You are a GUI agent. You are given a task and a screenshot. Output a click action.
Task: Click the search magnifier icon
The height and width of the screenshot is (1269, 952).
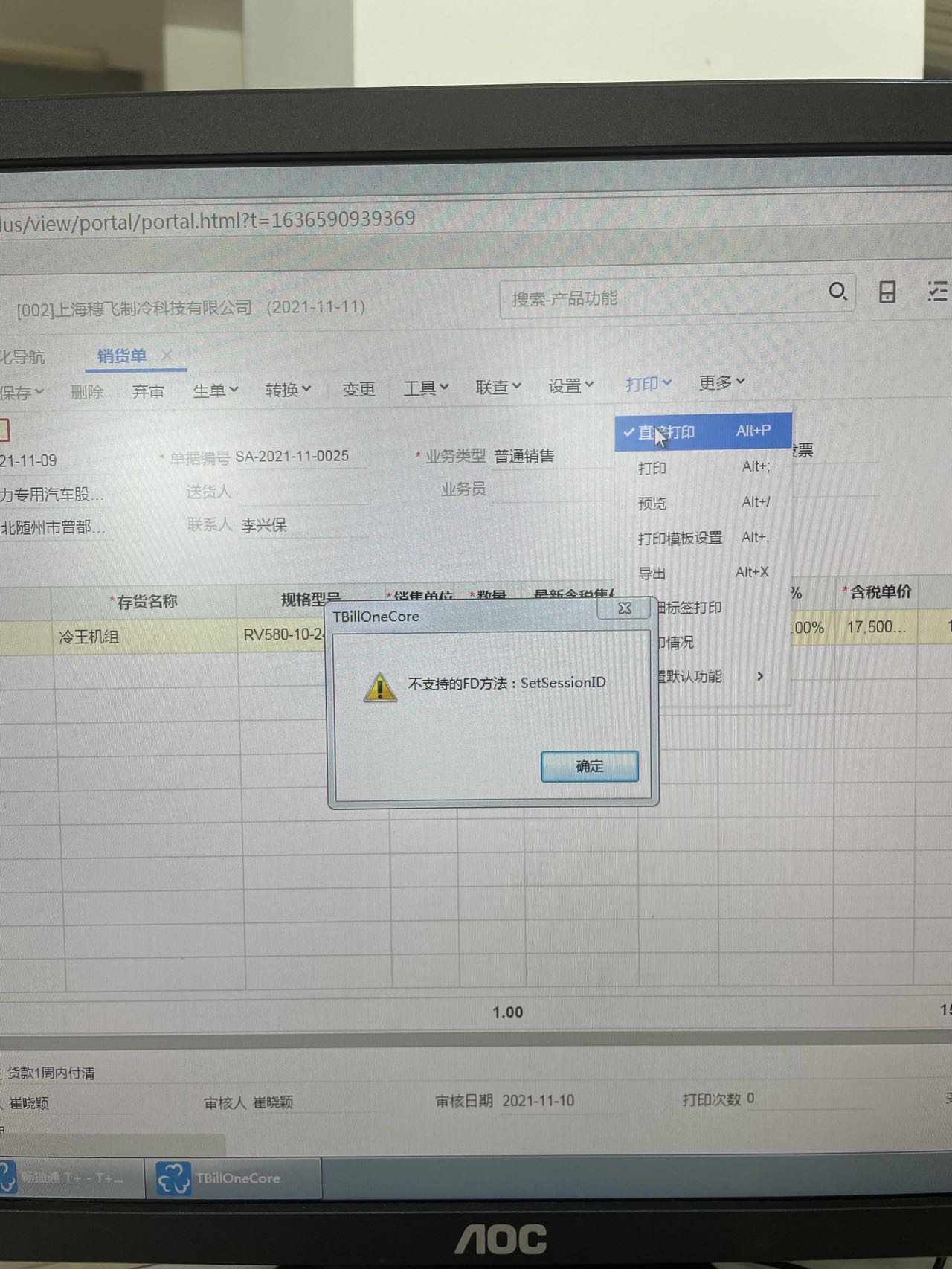click(x=837, y=292)
